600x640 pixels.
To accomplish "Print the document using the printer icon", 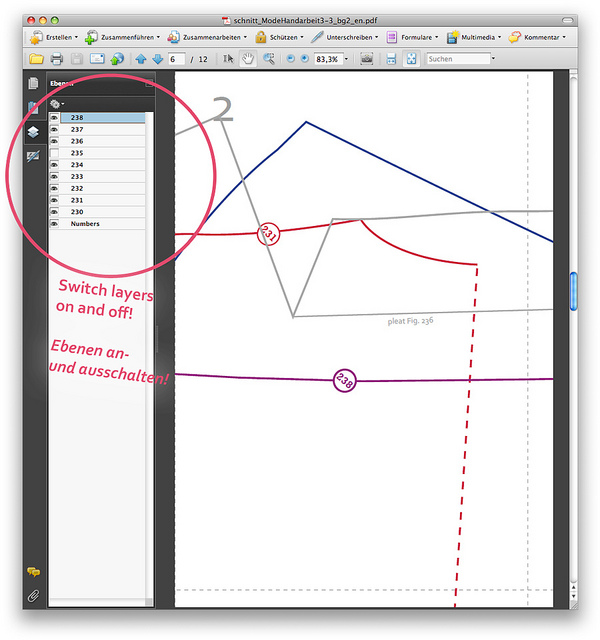I will [57, 59].
